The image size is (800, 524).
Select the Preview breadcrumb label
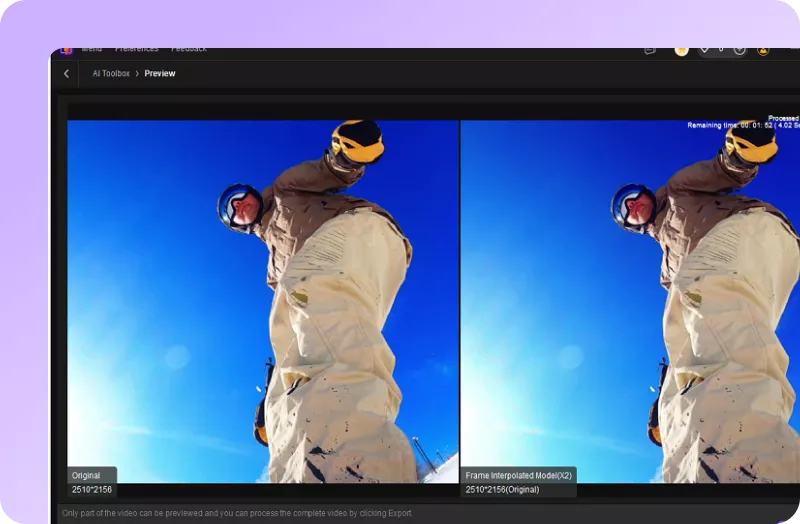pyautogui.click(x=160, y=73)
